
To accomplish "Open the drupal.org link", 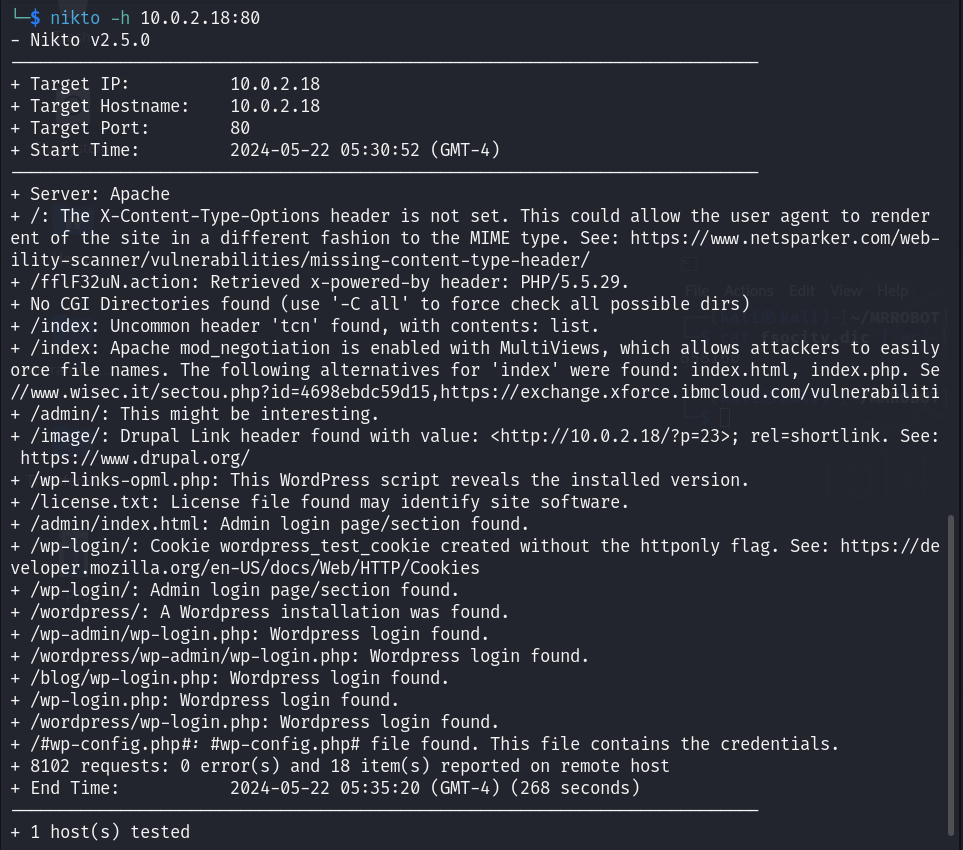I will coord(135,458).
